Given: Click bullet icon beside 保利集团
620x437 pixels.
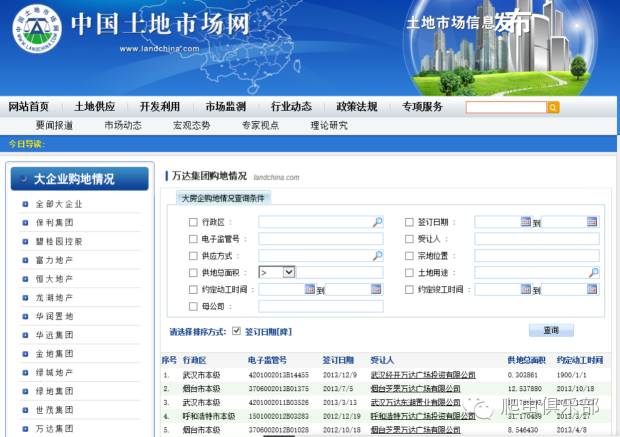Looking at the screenshot, I should coord(25,223).
